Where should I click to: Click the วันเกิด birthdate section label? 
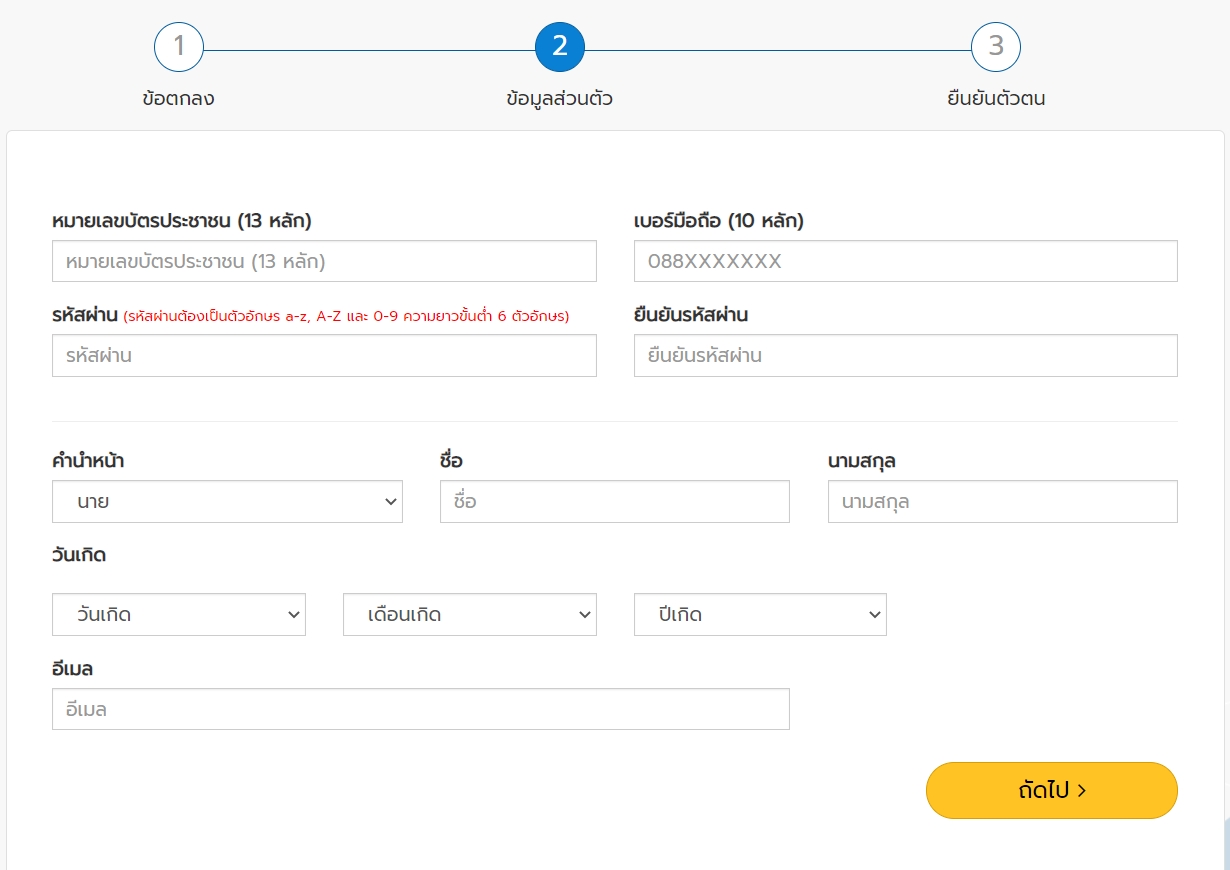[x=79, y=555]
